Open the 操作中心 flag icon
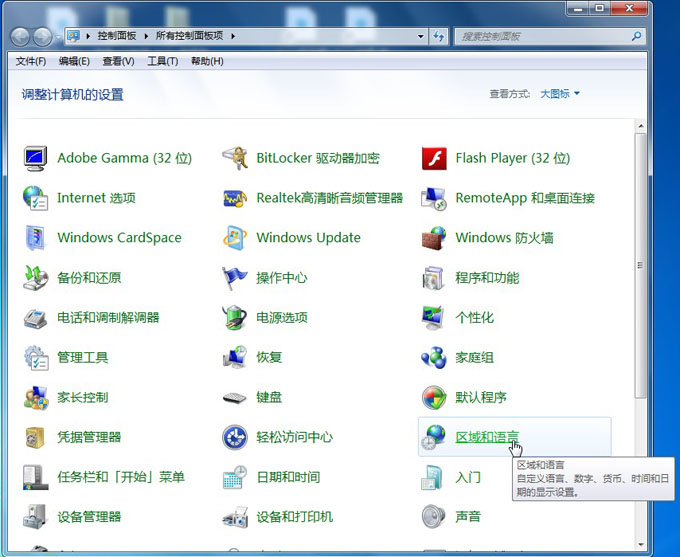 [x=235, y=278]
